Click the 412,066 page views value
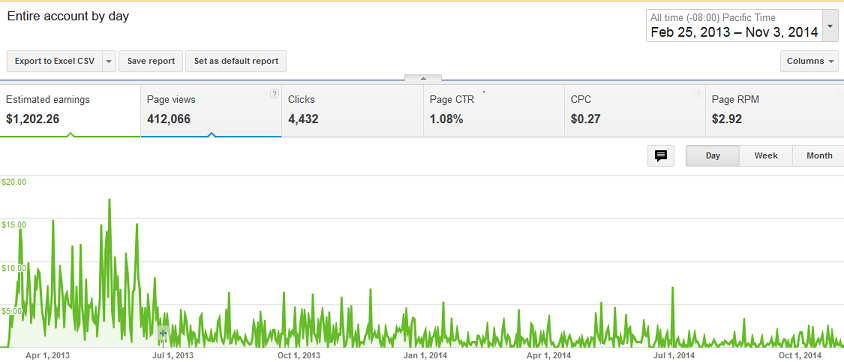The width and height of the screenshot is (844, 362). click(168, 119)
